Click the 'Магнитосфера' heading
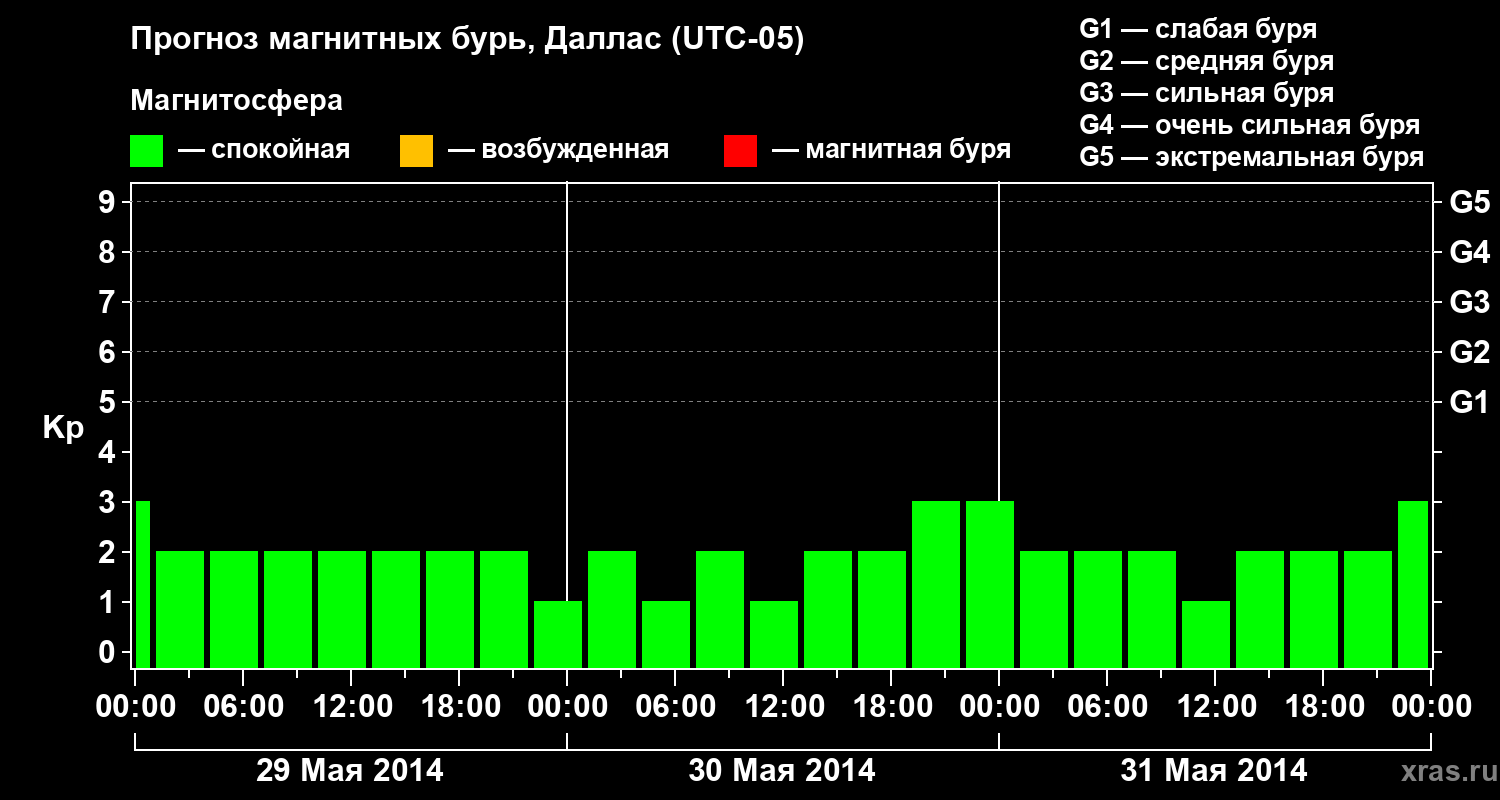 click(x=237, y=101)
